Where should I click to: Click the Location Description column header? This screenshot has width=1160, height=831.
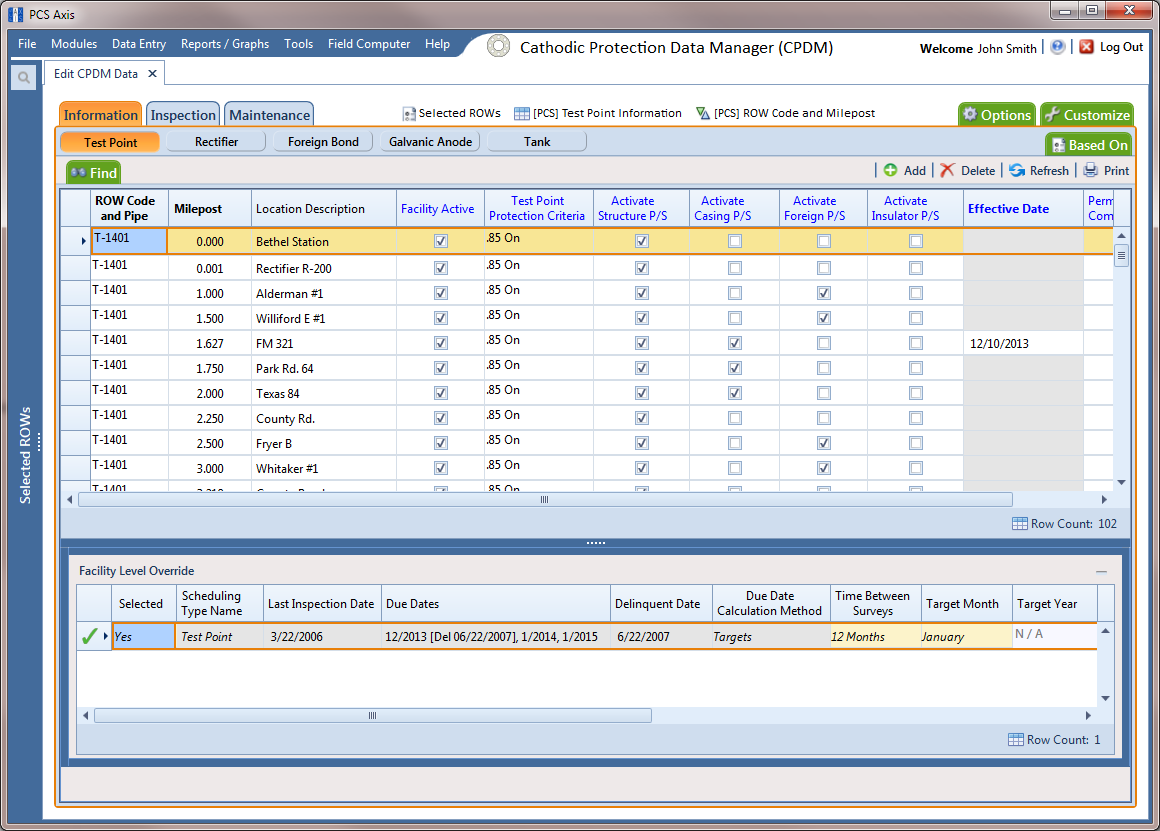pyautogui.click(x=324, y=209)
